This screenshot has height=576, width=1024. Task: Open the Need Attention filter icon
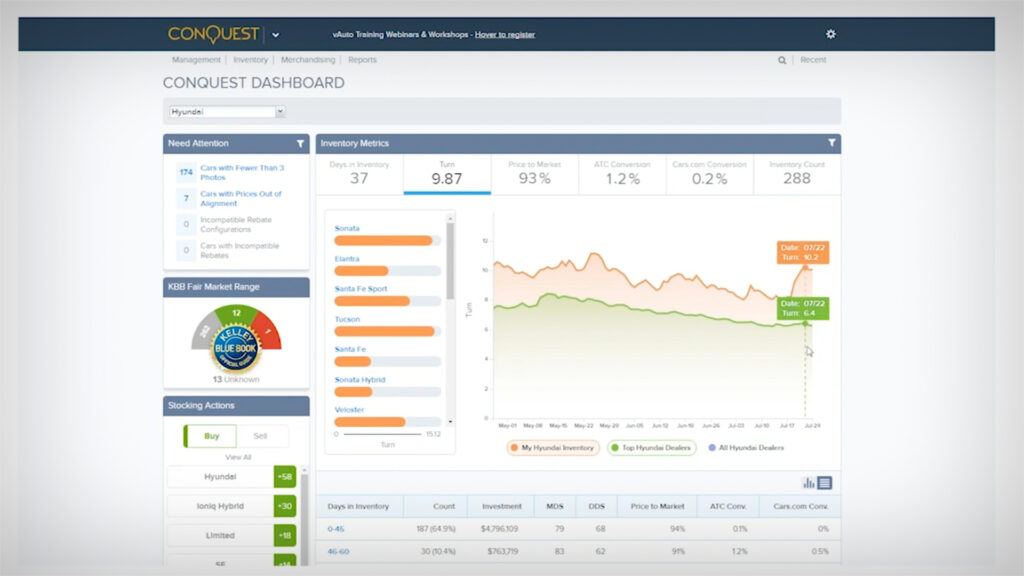pyautogui.click(x=300, y=144)
